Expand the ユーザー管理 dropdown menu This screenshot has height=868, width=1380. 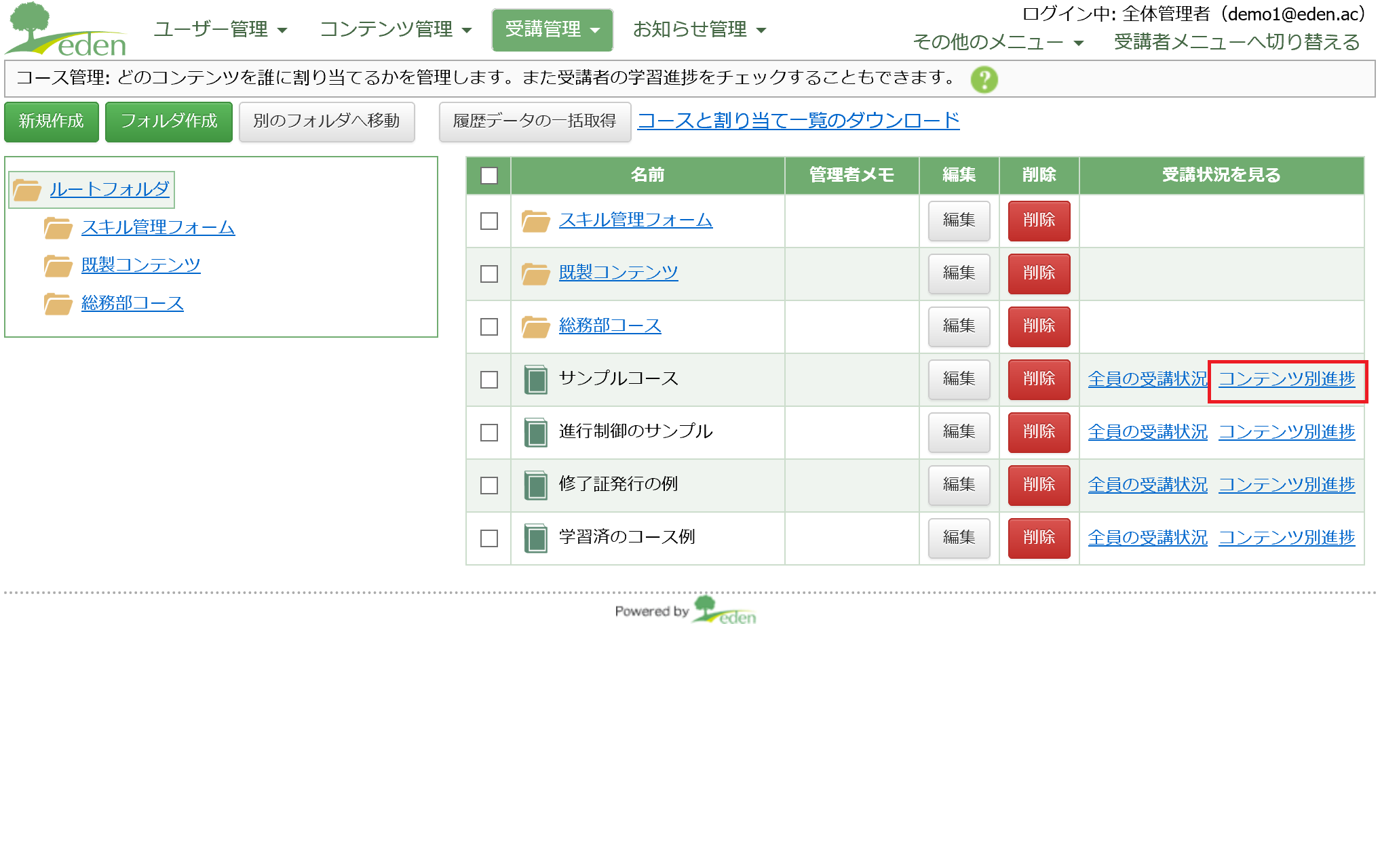tap(220, 30)
